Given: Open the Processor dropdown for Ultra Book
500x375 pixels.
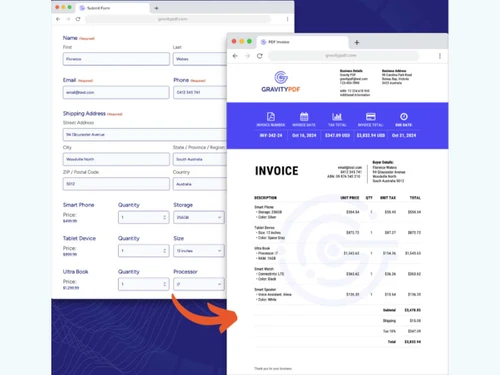Looking at the screenshot, I should [x=199, y=284].
